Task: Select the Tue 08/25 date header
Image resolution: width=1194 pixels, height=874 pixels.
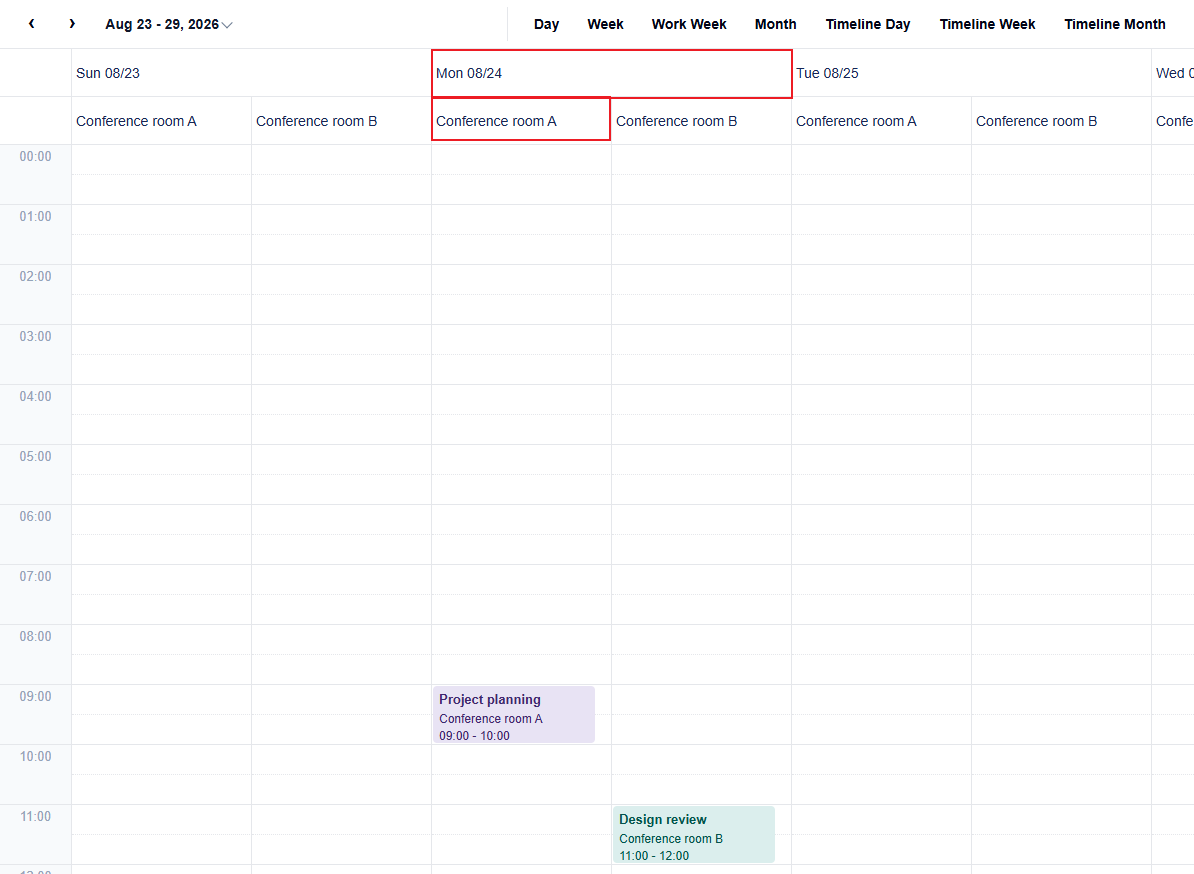Action: pyautogui.click(x=971, y=73)
